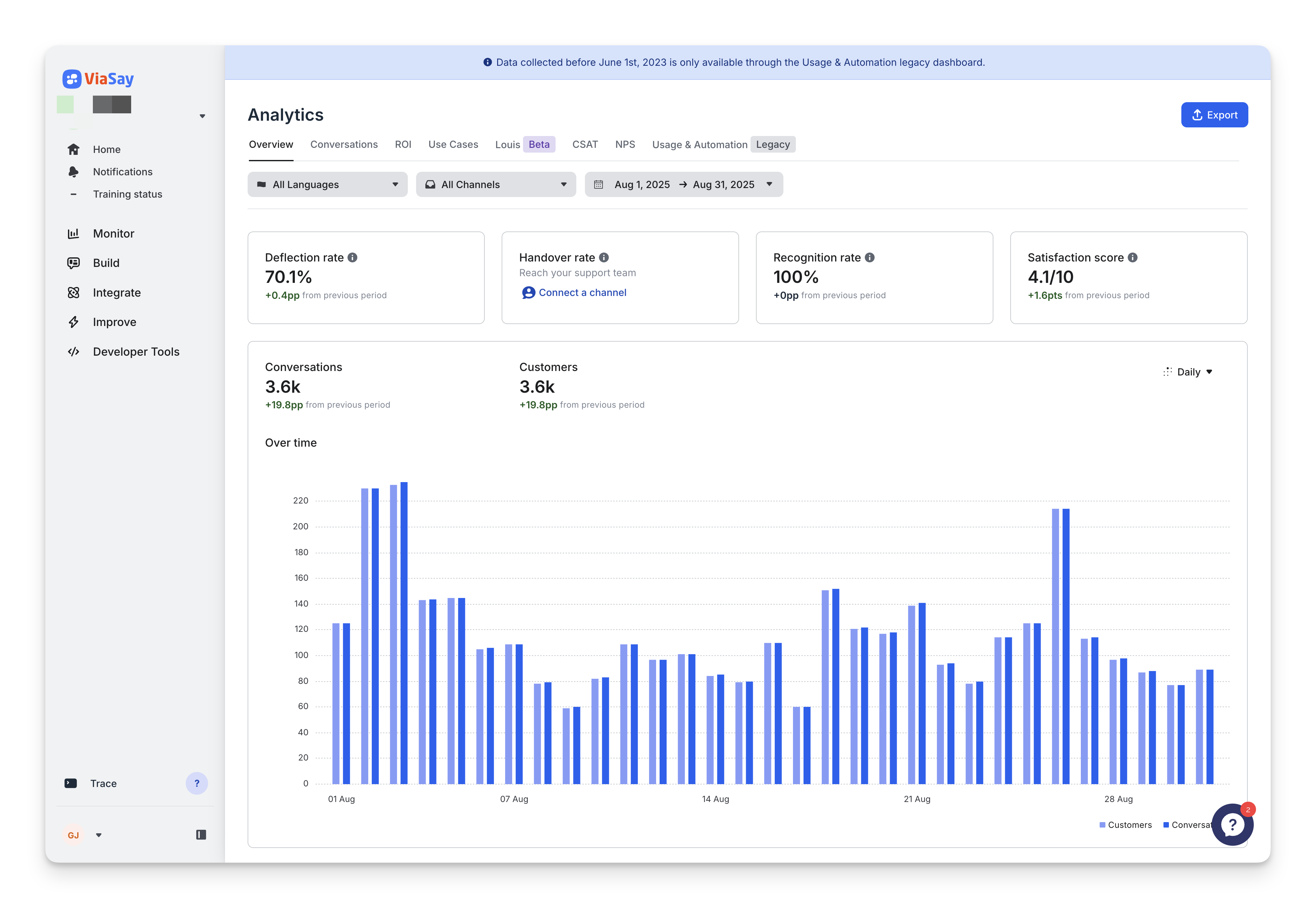Click the Trace help question badge
1316x908 pixels.
click(197, 783)
